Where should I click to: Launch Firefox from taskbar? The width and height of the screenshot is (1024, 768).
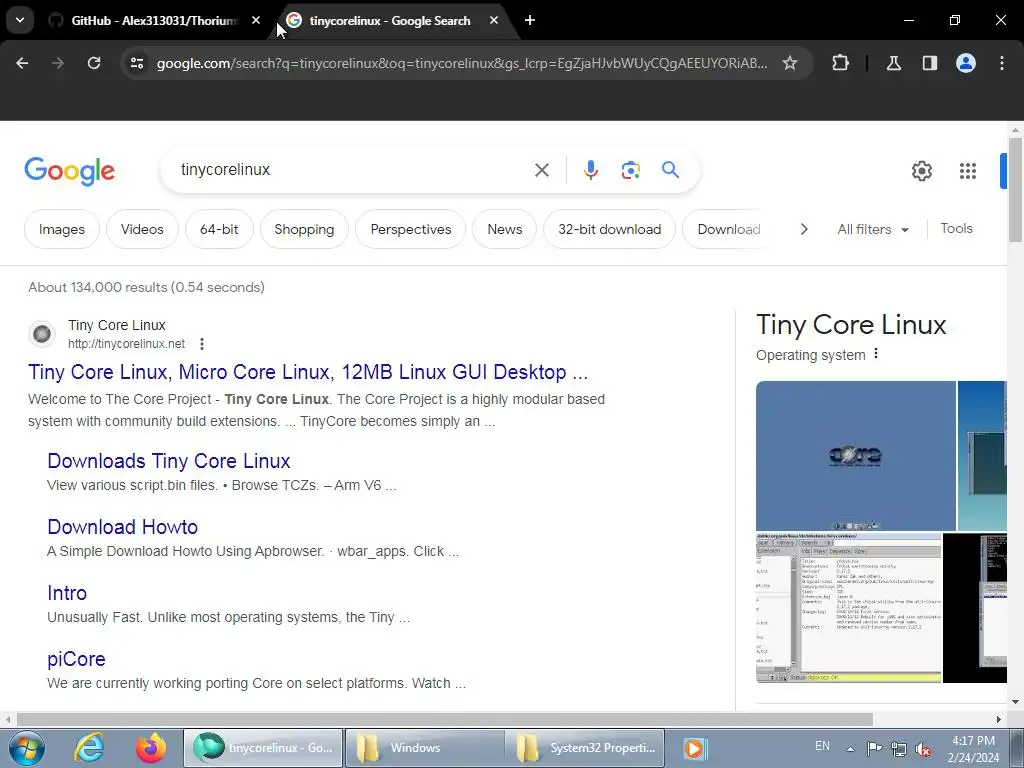tap(151, 748)
